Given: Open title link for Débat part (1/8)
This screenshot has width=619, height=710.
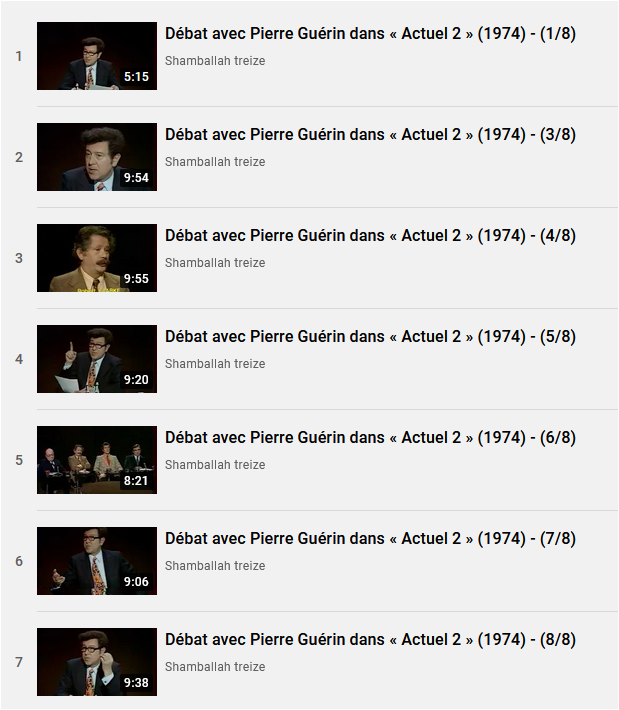Looking at the screenshot, I should (370, 34).
